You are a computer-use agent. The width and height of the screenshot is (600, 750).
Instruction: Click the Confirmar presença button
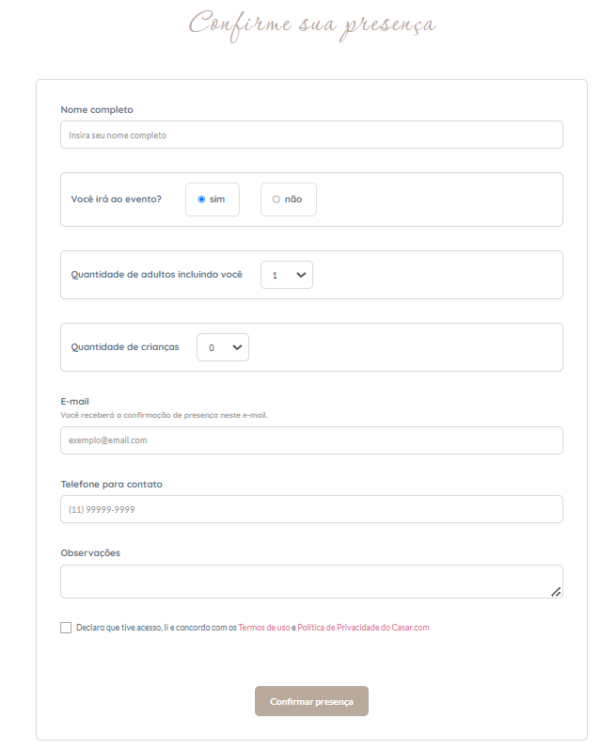pos(311,701)
